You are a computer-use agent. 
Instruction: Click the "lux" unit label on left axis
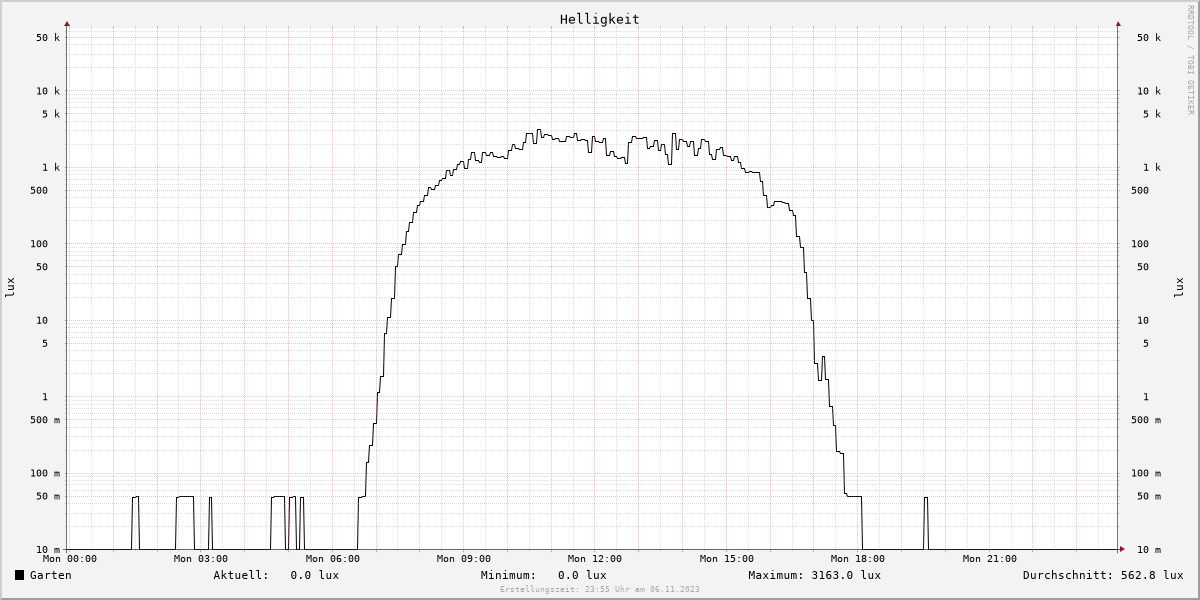[x=10, y=287]
